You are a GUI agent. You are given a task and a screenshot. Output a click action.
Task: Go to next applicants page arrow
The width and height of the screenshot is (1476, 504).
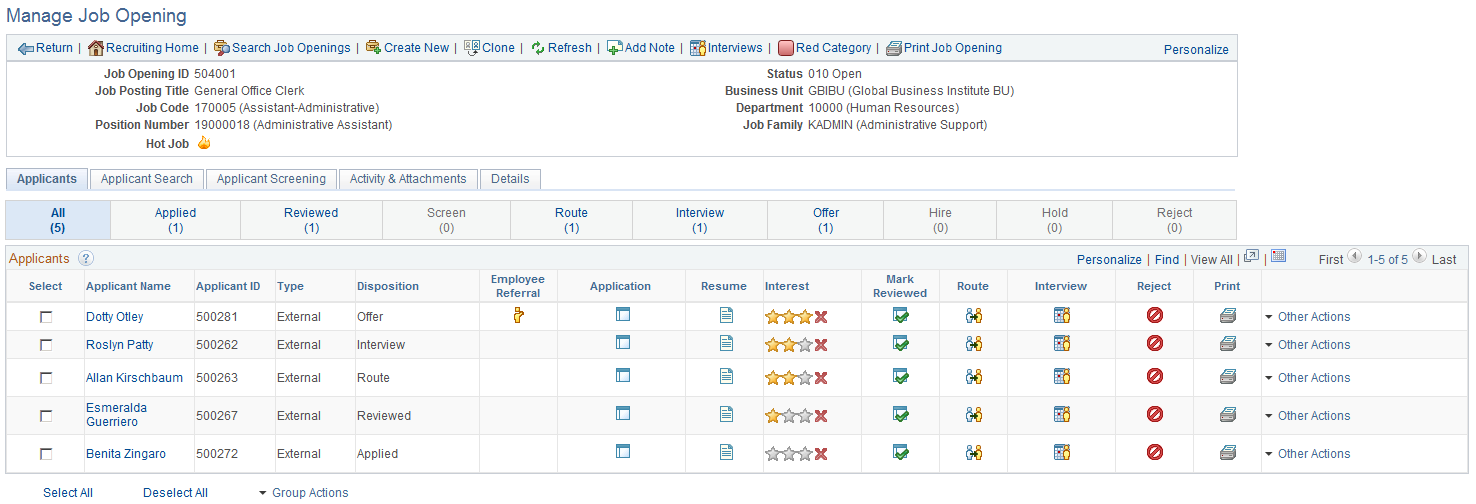coord(1419,257)
